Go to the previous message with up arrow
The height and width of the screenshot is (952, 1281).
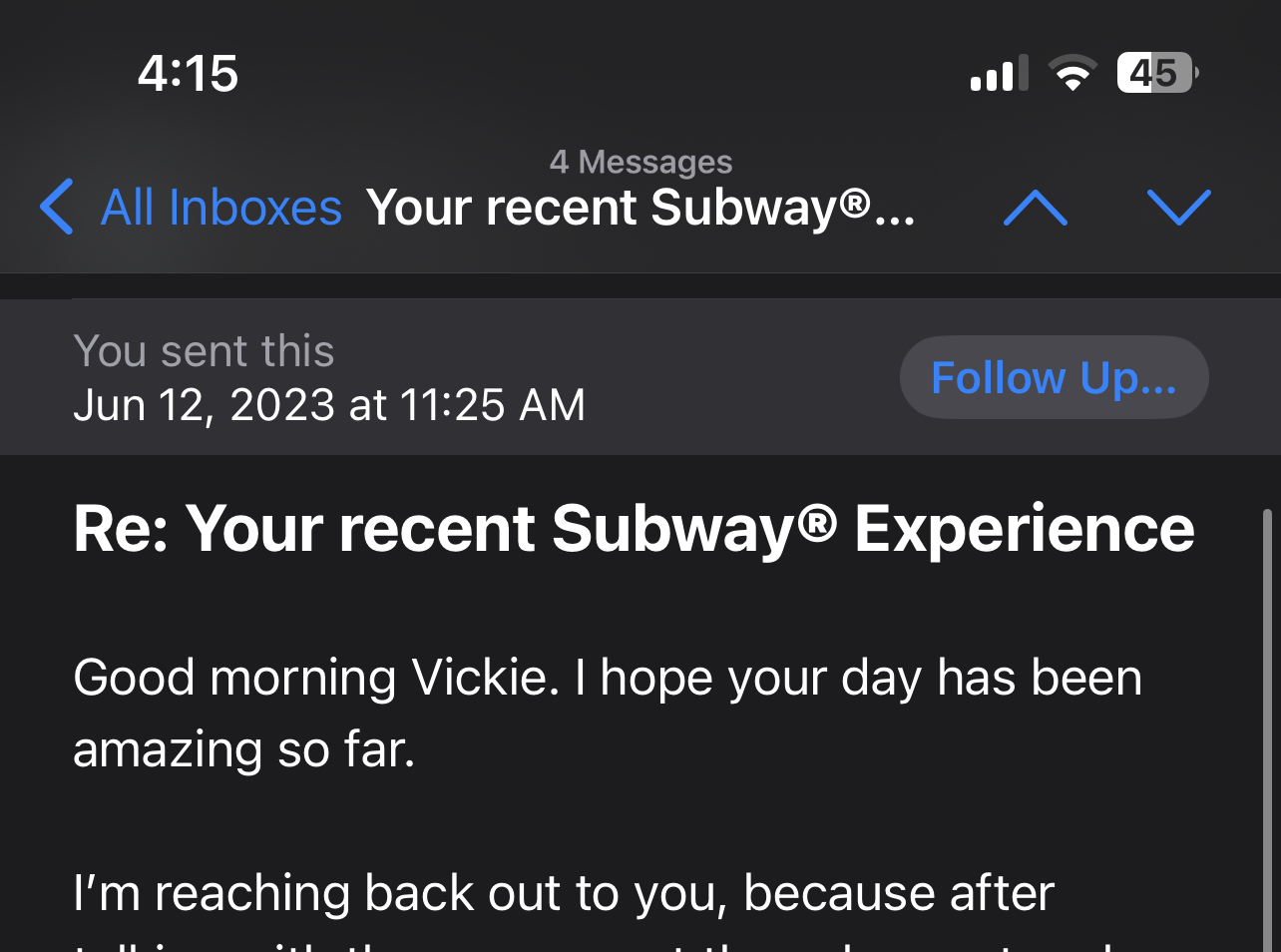click(1035, 208)
